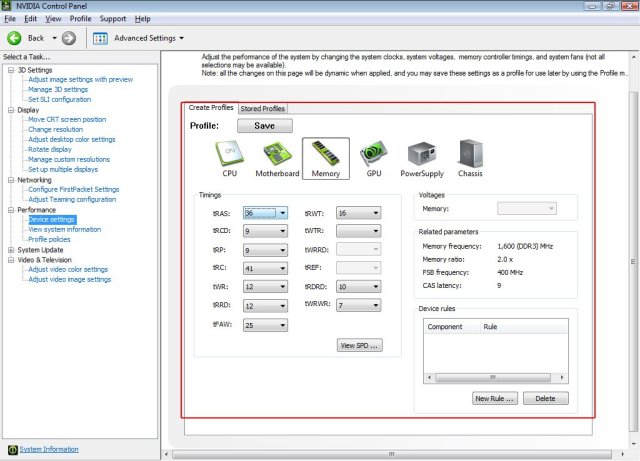Click the View SPD button
Screen dimensions: 640x461
[360, 345]
